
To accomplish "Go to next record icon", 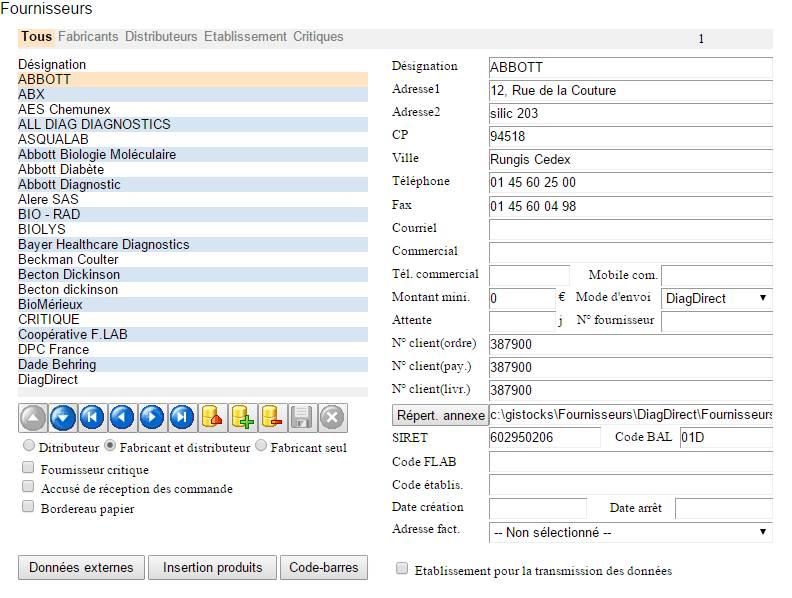I will pos(152,418).
